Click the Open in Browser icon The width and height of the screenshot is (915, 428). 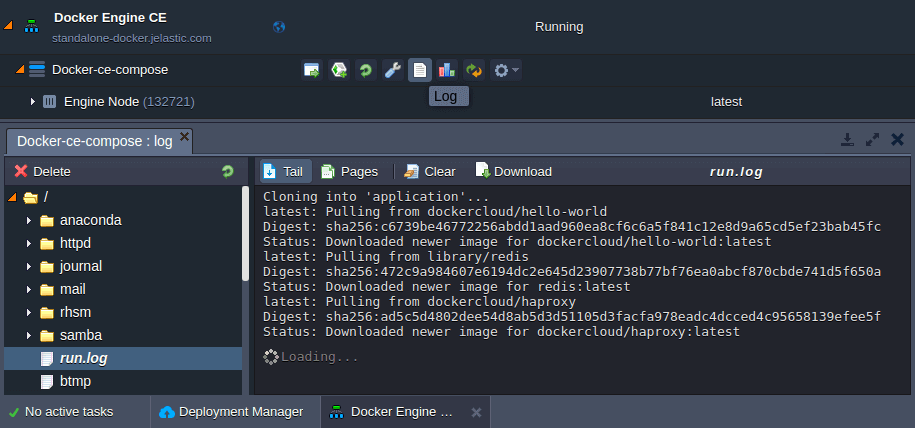coord(312,70)
